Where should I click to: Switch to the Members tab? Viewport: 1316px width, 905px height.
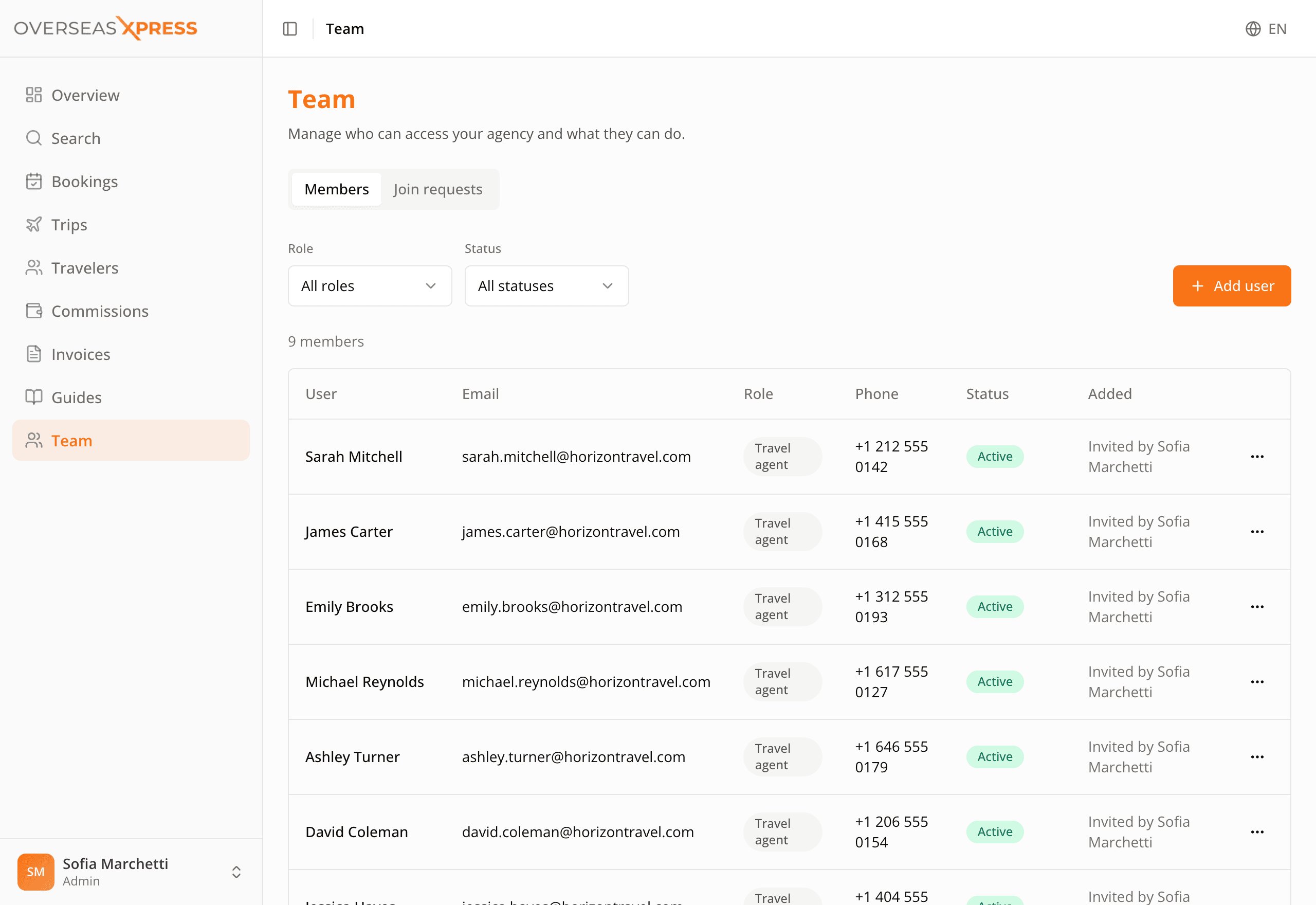tap(337, 189)
